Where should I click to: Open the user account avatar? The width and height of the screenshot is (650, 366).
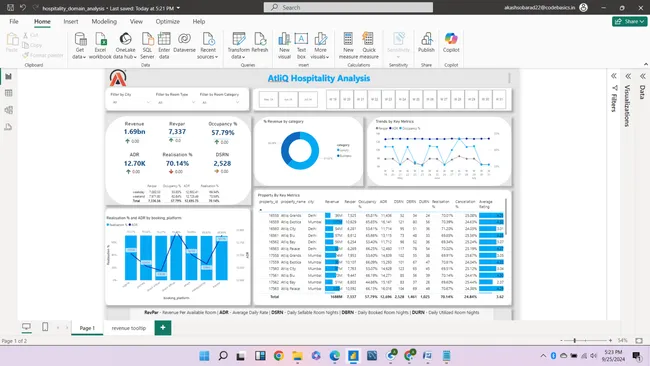click(x=583, y=7)
